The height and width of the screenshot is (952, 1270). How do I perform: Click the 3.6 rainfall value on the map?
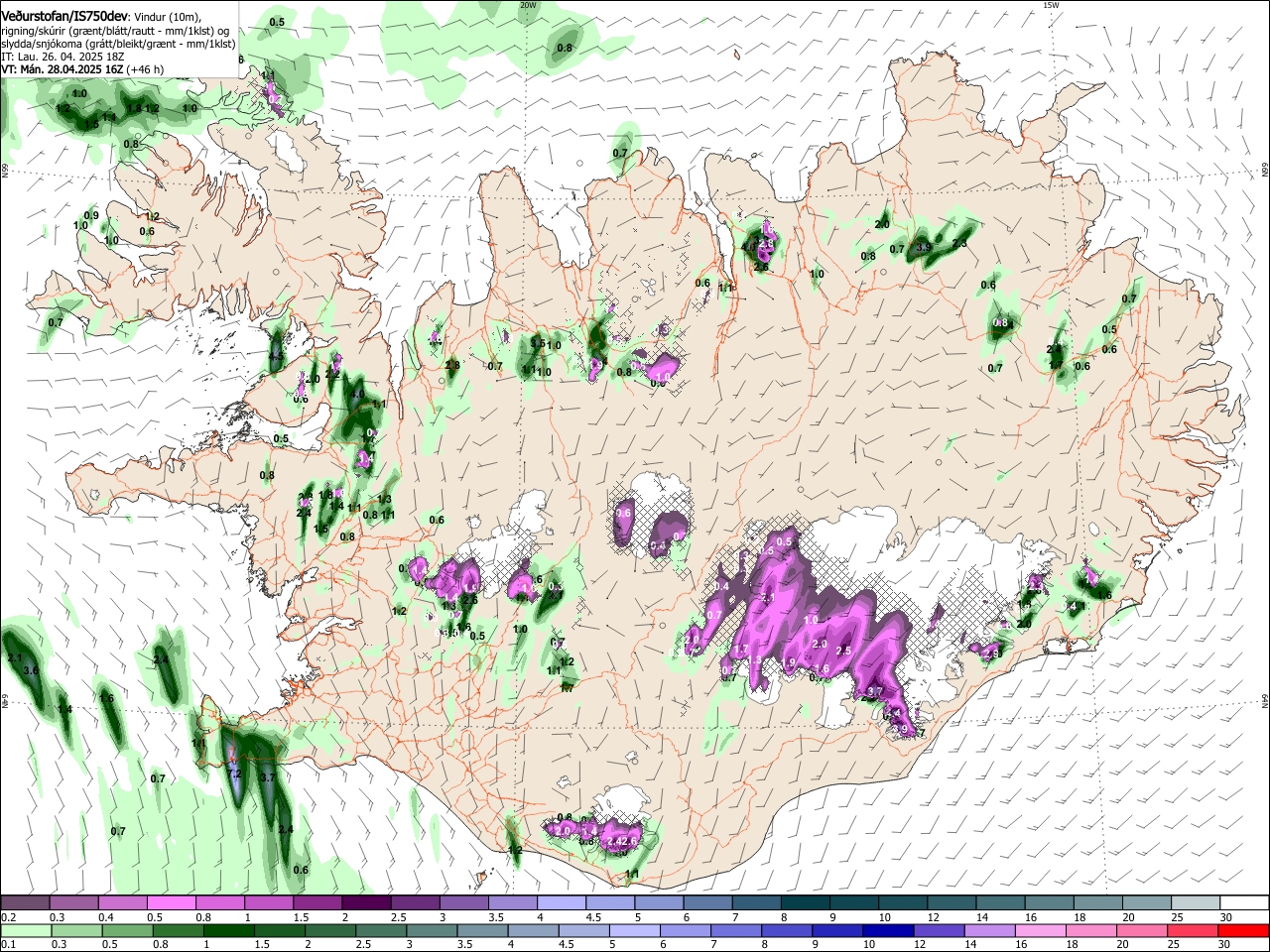pos(31,671)
